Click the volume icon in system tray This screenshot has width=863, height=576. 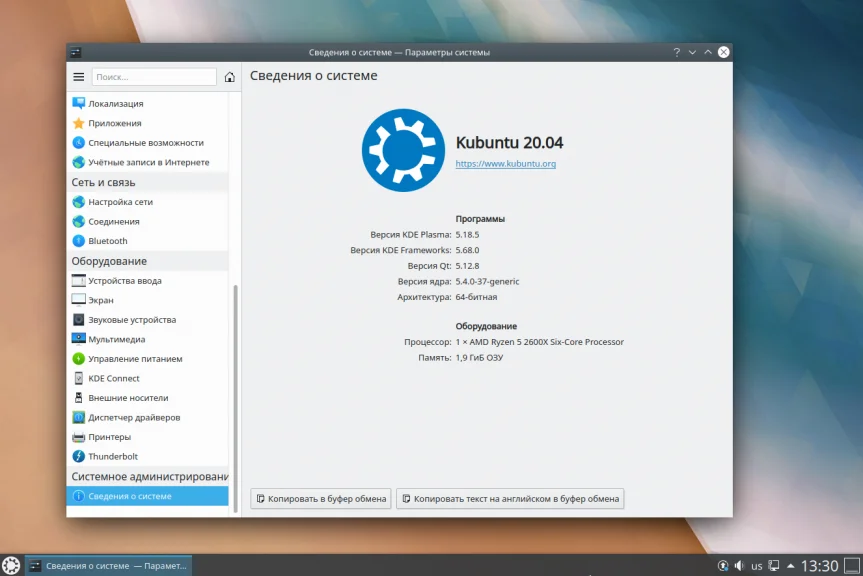[x=739, y=566]
